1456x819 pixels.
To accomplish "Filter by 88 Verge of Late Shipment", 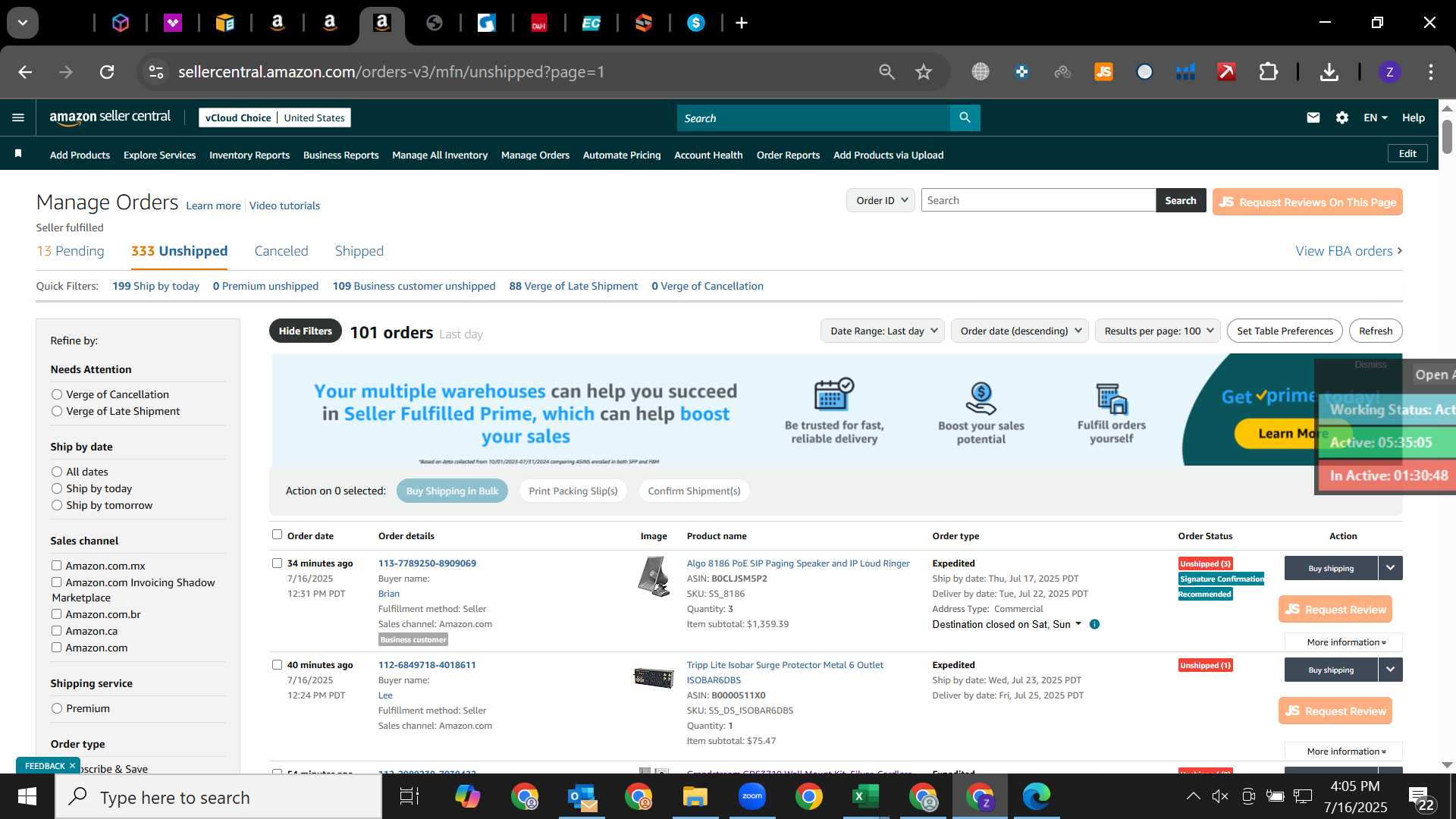I will tap(573, 286).
